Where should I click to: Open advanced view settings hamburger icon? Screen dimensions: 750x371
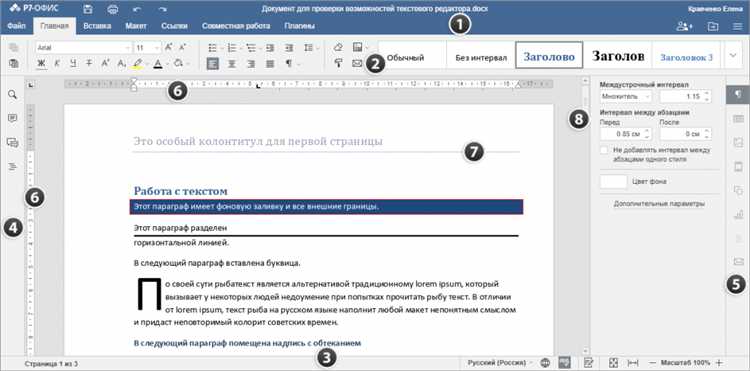pos(738,26)
